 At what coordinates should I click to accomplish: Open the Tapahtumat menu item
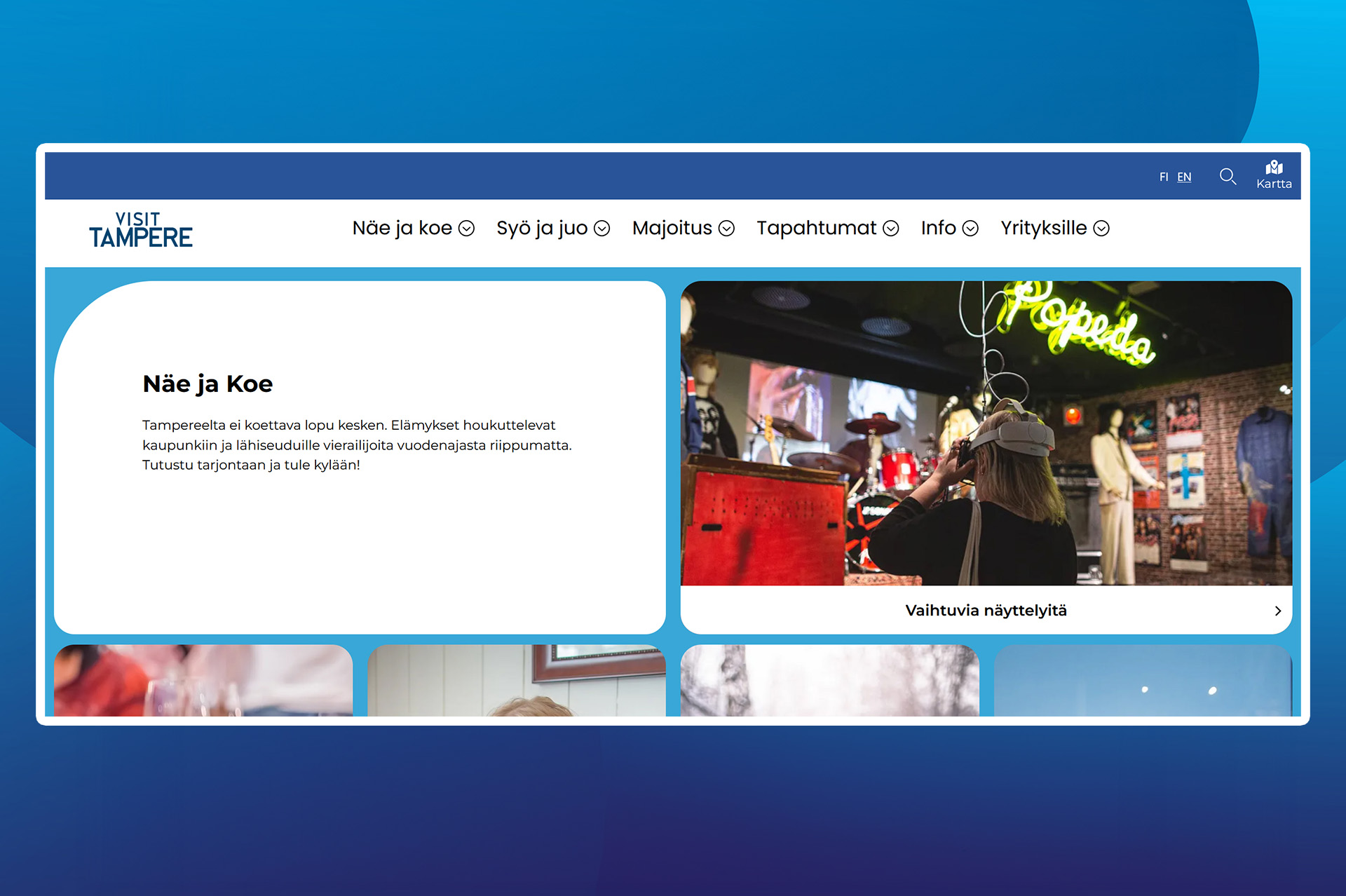pyautogui.click(x=816, y=228)
